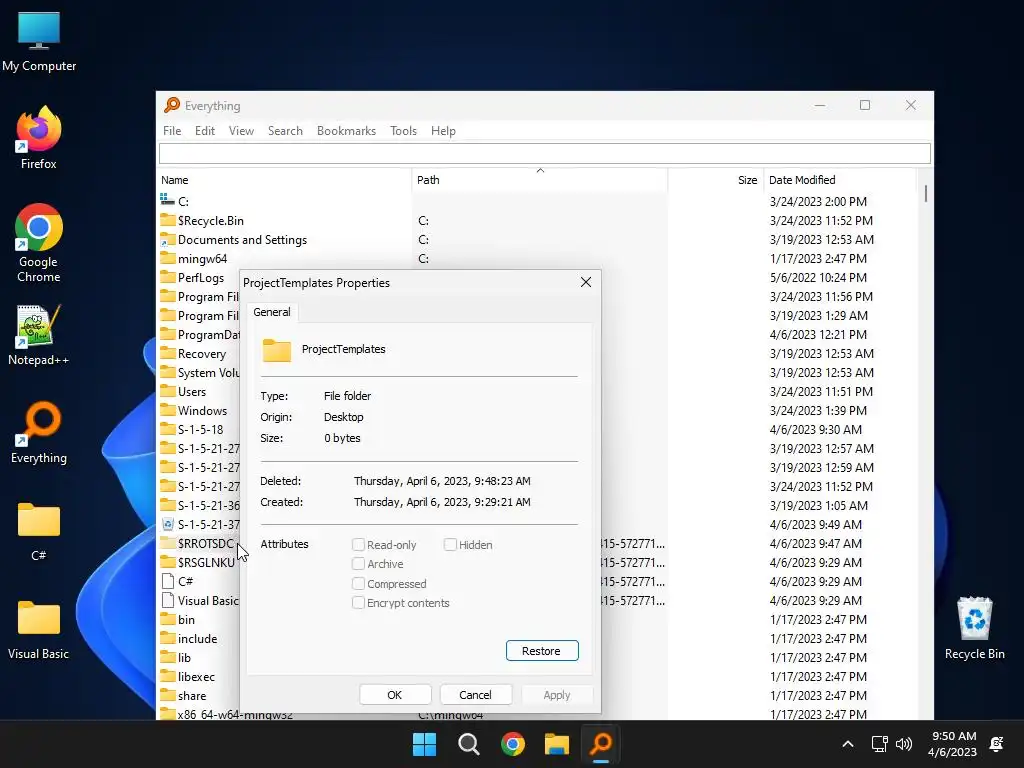Open File Explorer from the taskbar

(557, 744)
